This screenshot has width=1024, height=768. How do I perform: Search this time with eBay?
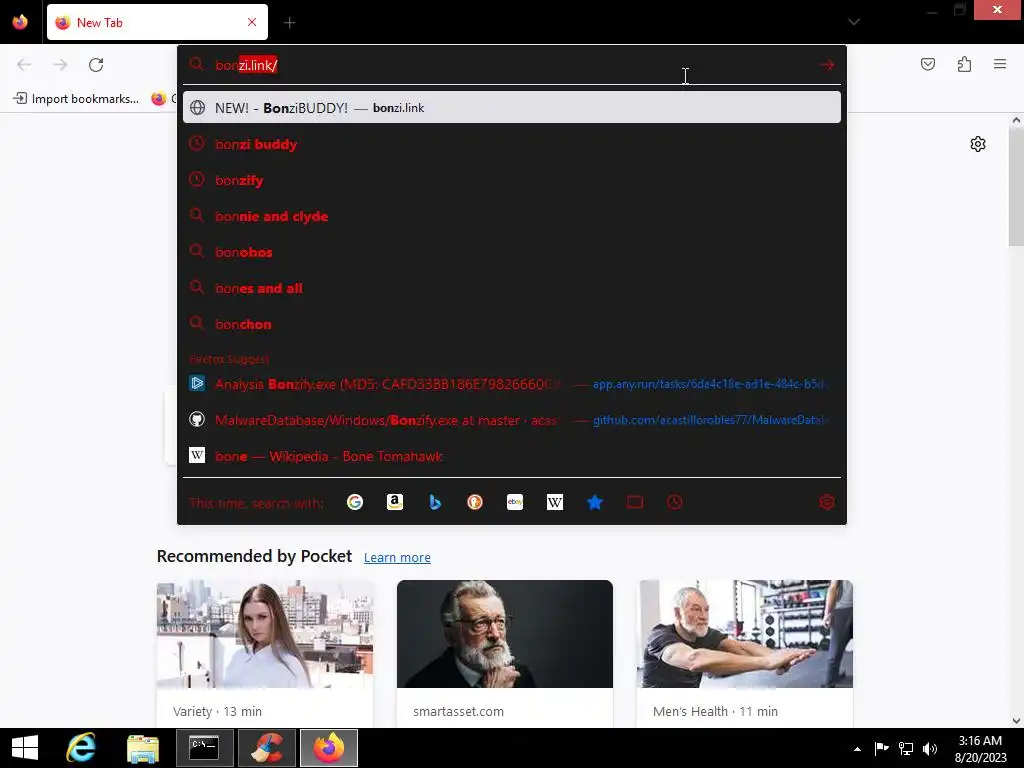point(515,502)
